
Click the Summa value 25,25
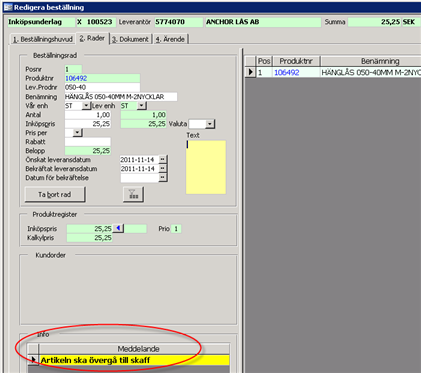click(x=374, y=22)
